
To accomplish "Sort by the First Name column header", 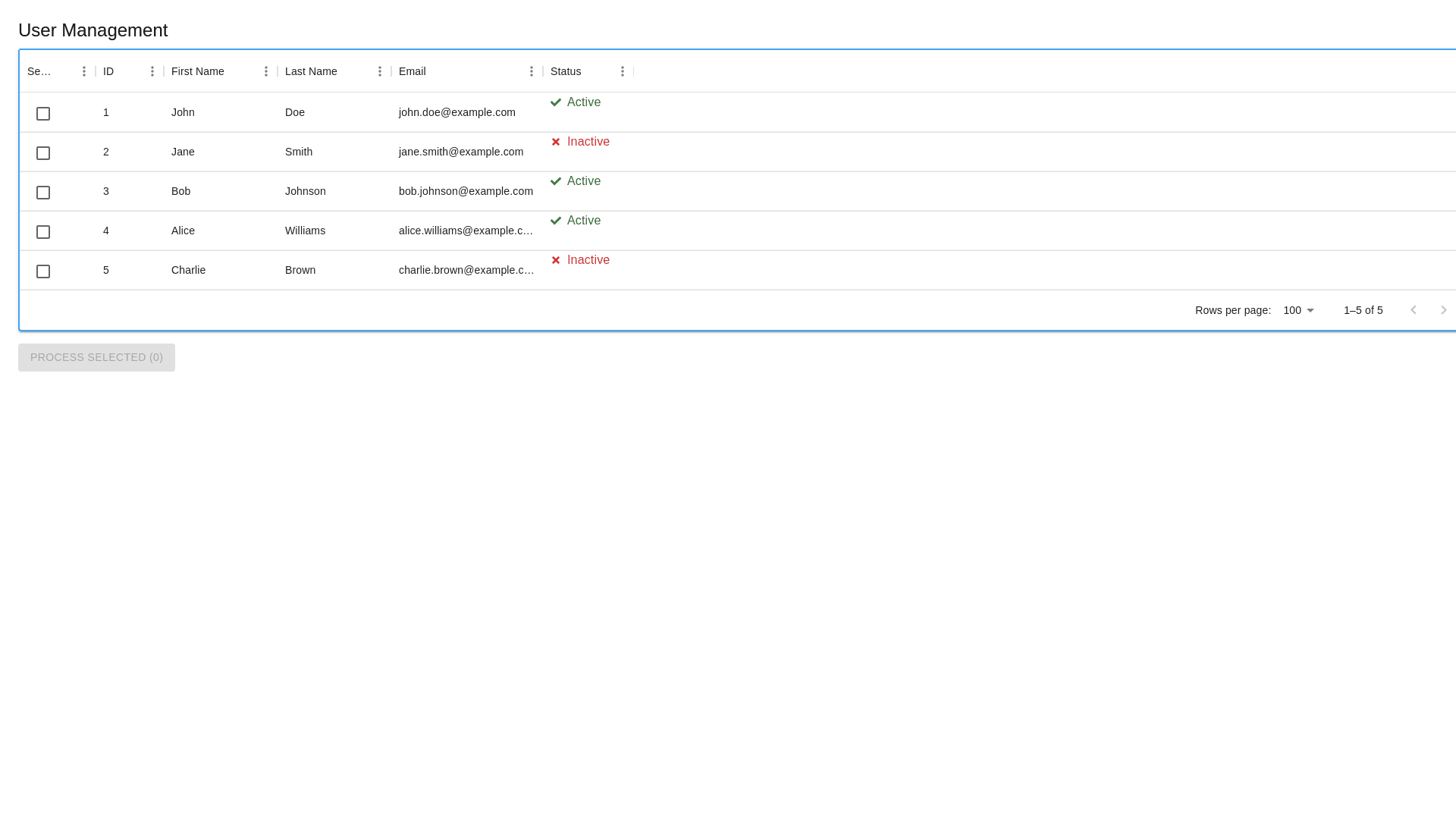I will click(198, 71).
